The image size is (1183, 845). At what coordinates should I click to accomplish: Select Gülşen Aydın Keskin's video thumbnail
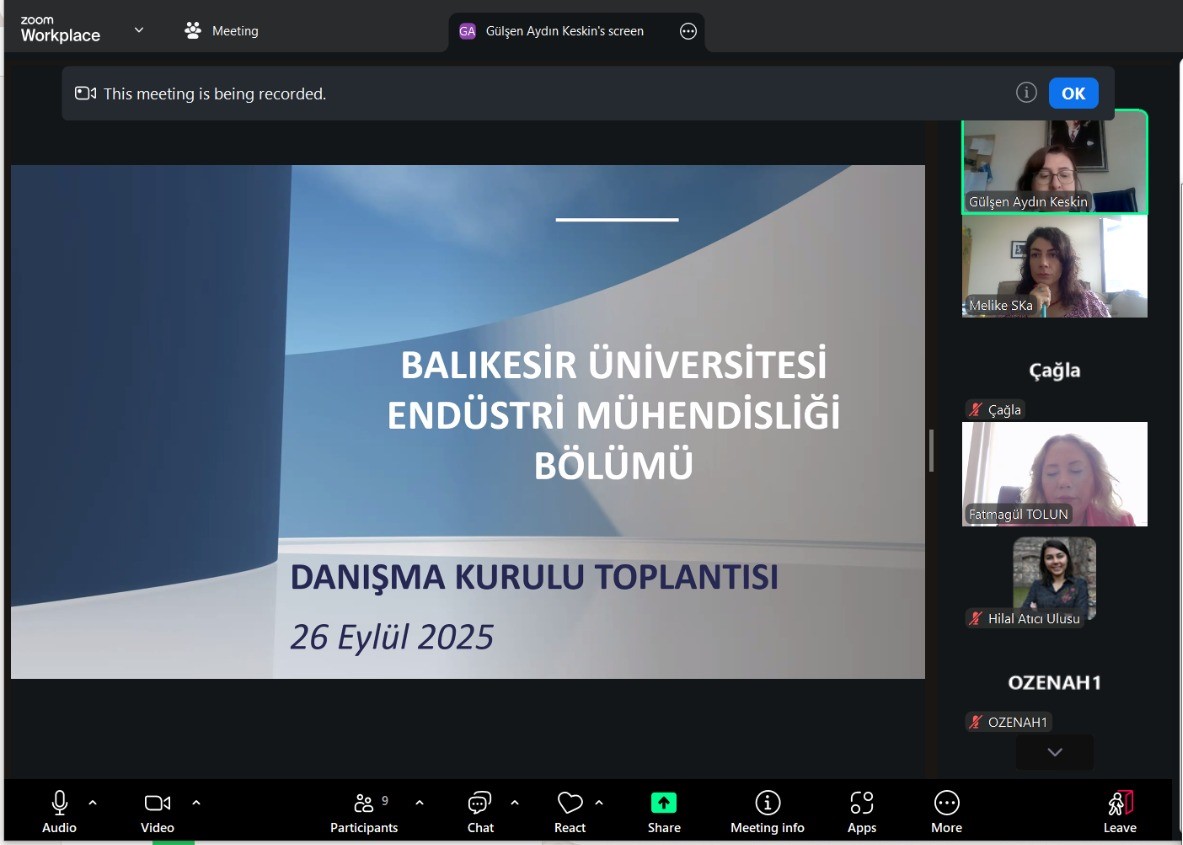coord(1054,162)
